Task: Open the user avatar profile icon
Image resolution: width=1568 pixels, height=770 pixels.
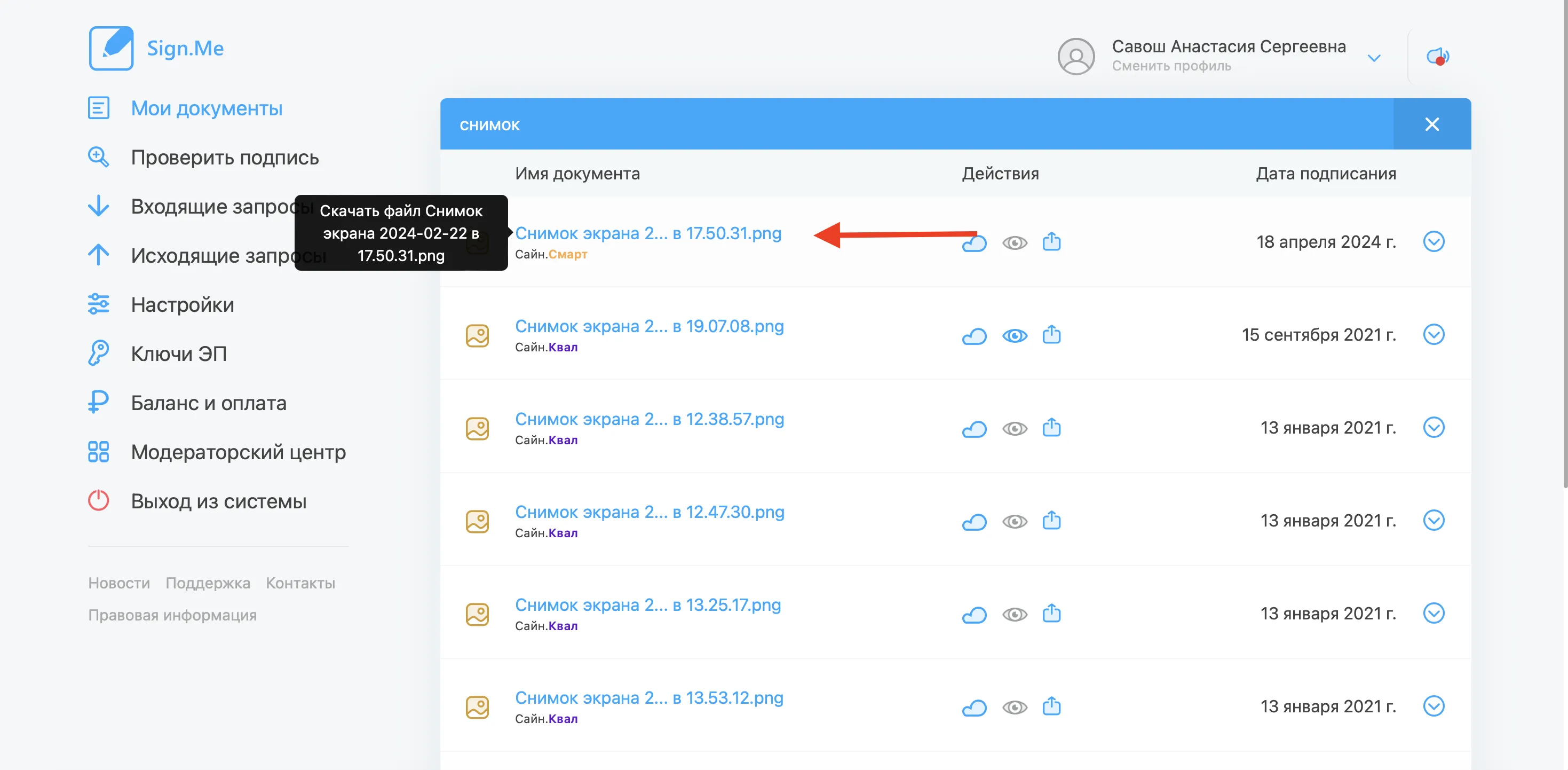Action: tap(1075, 57)
